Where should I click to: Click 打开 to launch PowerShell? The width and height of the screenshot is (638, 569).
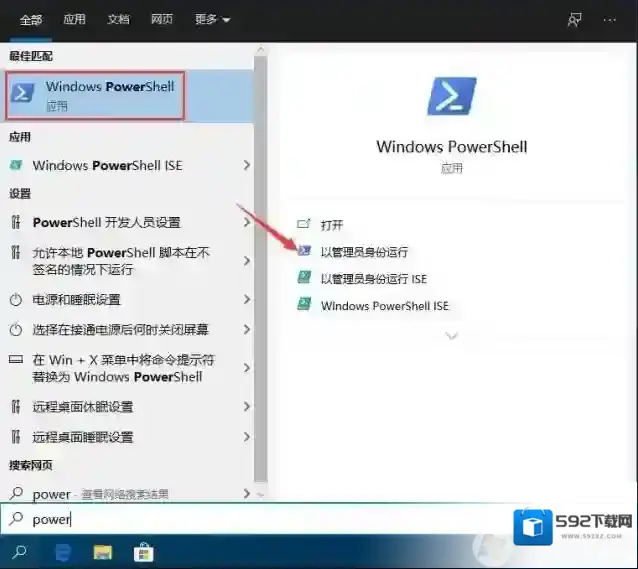pyautogui.click(x=332, y=225)
